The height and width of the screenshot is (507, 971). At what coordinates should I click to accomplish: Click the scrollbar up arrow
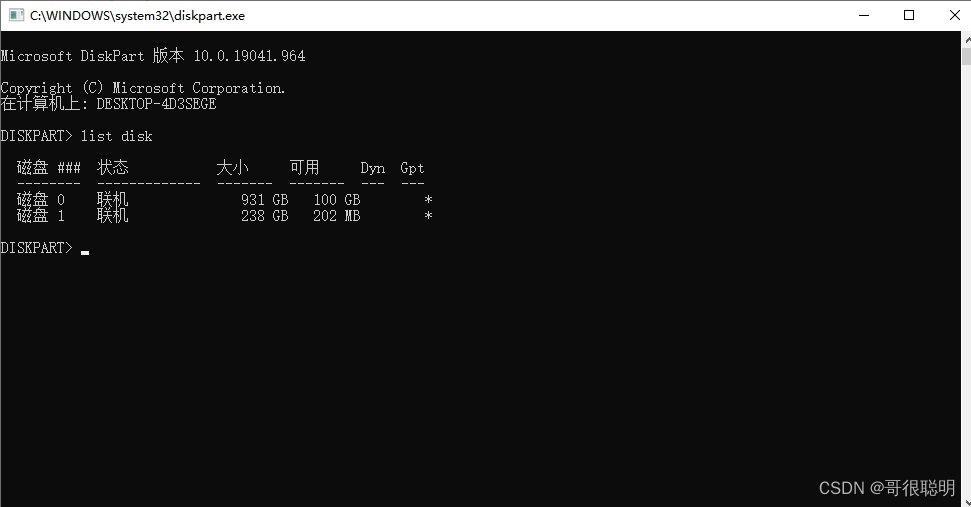(x=967, y=39)
